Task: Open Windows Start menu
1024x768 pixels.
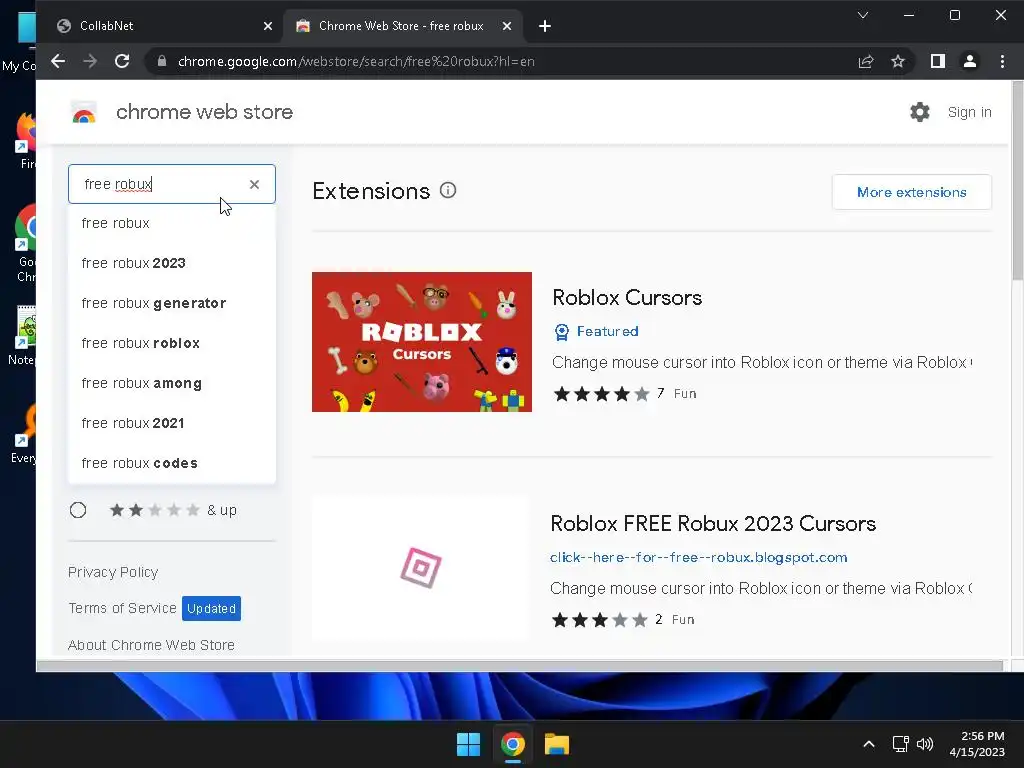Action: [x=468, y=744]
